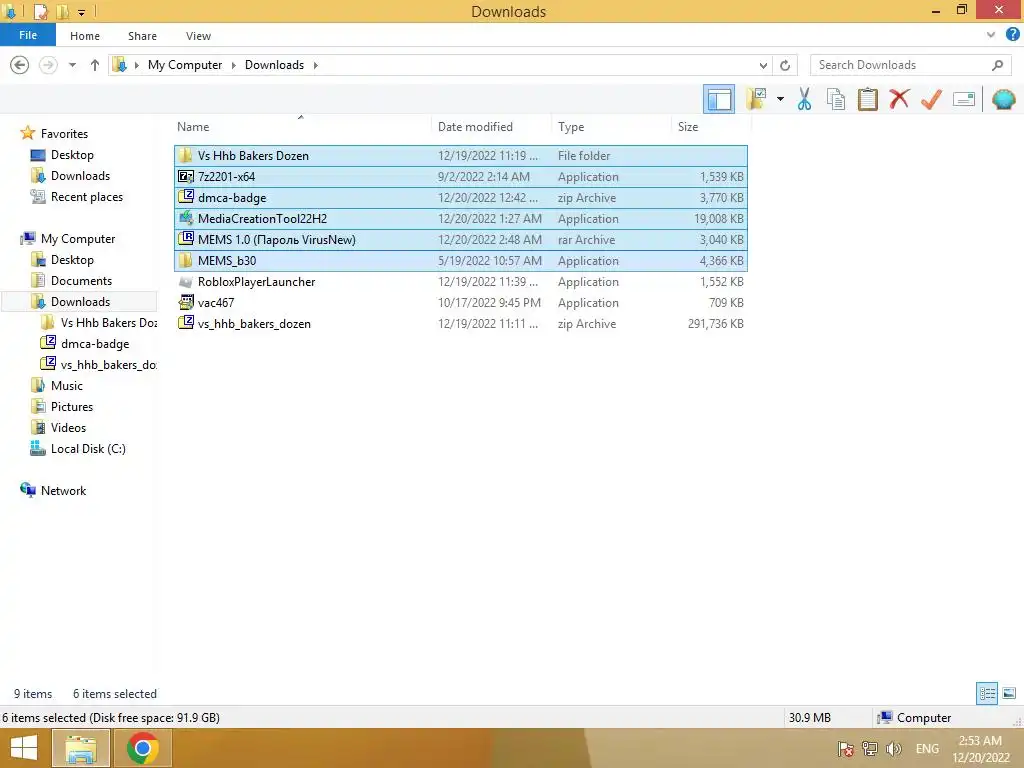This screenshot has height=768, width=1024.
Task: Open the recent locations dropdown arrow
Action: pos(72,65)
